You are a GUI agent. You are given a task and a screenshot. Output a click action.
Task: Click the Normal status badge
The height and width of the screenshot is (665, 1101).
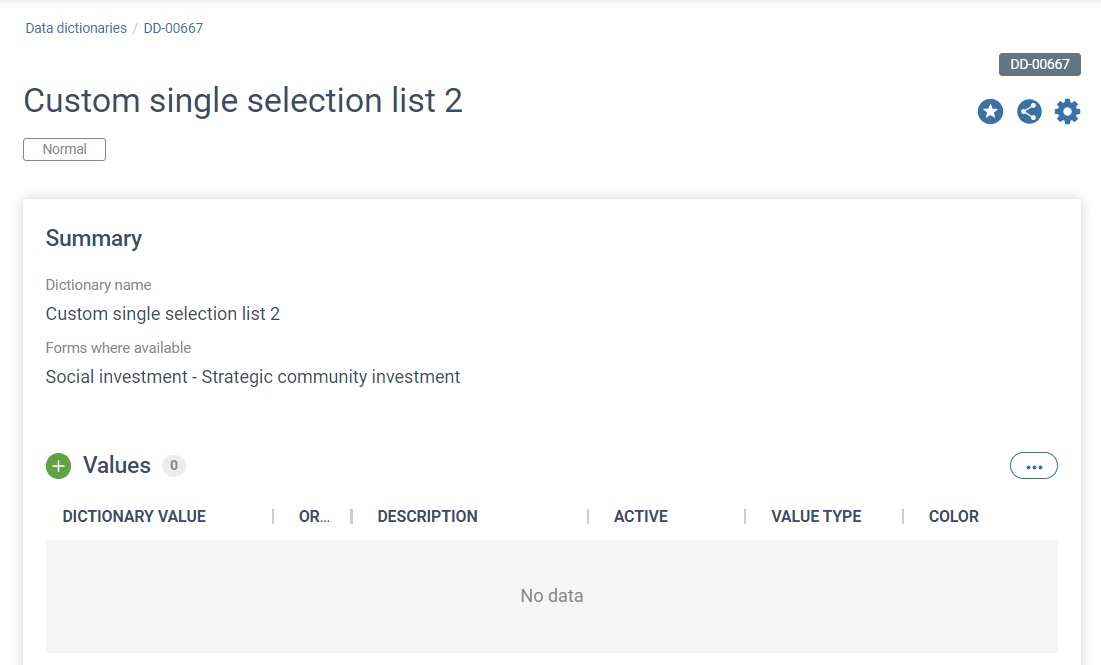(x=64, y=149)
